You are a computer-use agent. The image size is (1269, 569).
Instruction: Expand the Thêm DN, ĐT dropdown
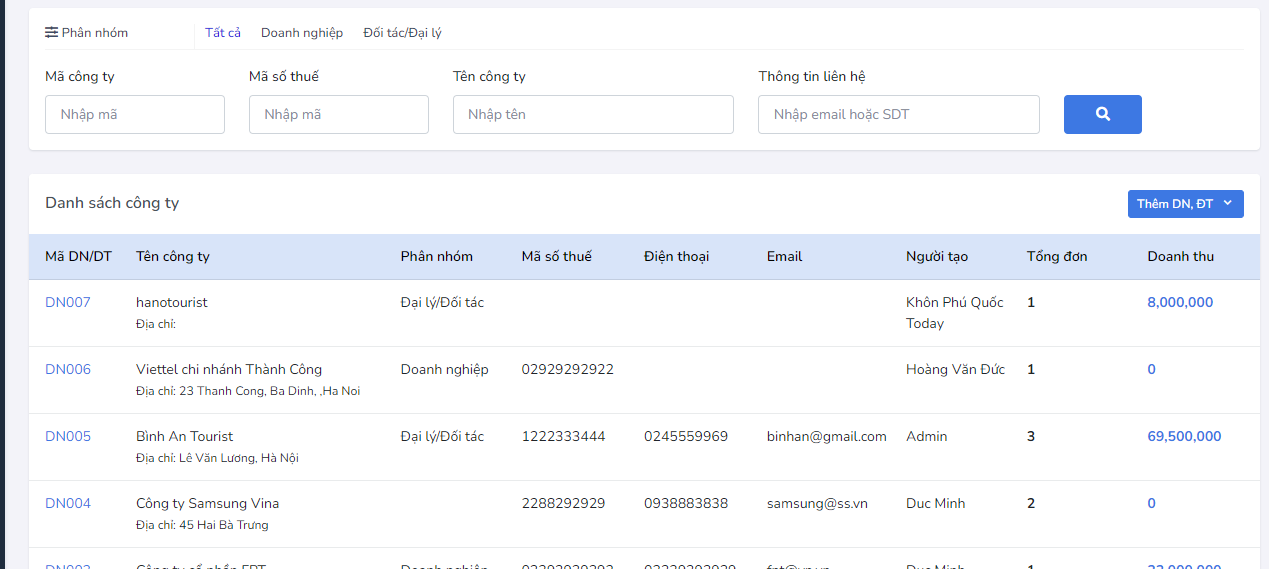1185,204
